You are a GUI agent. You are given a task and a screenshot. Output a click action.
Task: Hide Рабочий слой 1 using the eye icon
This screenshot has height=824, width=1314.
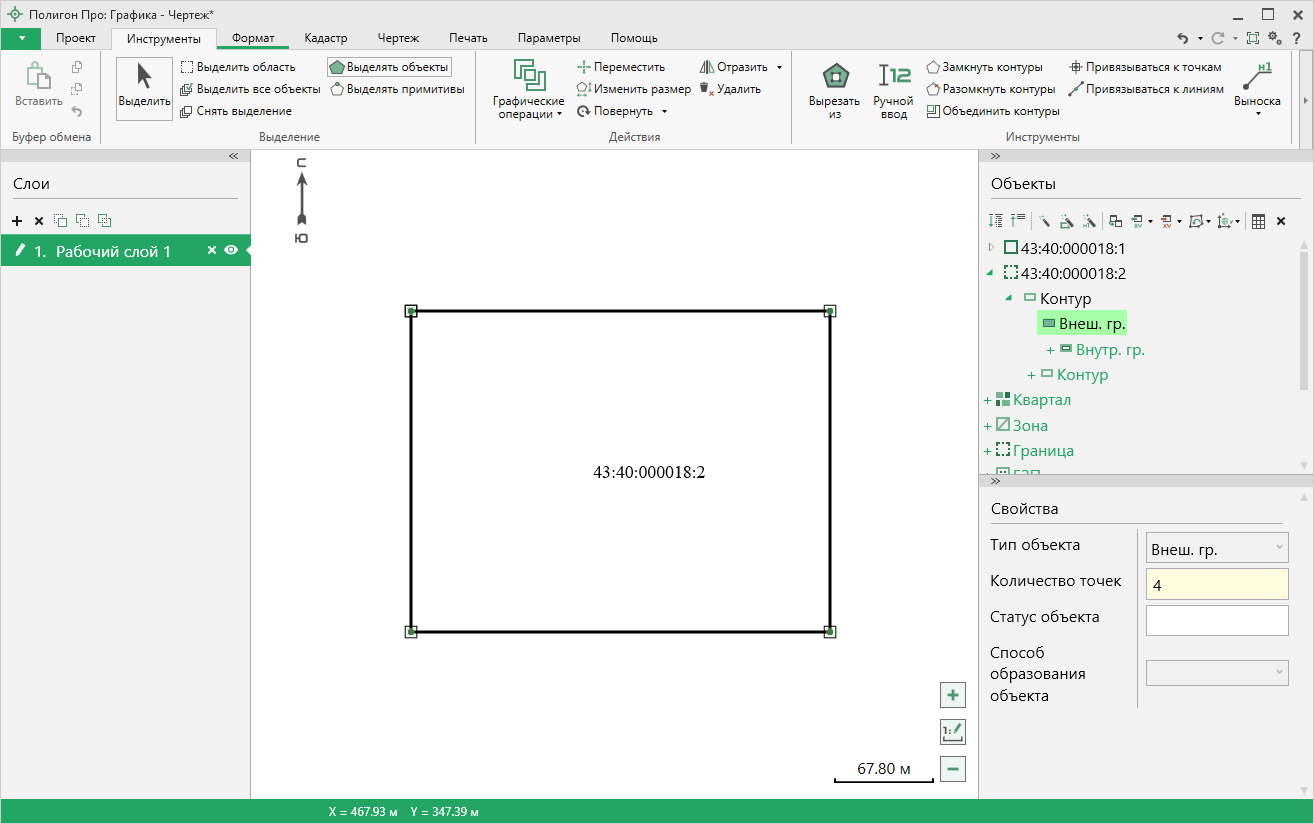(231, 251)
